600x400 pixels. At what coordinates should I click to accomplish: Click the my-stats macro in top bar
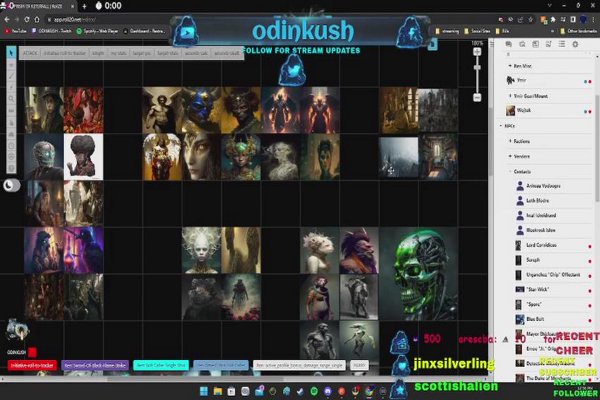tap(119, 53)
